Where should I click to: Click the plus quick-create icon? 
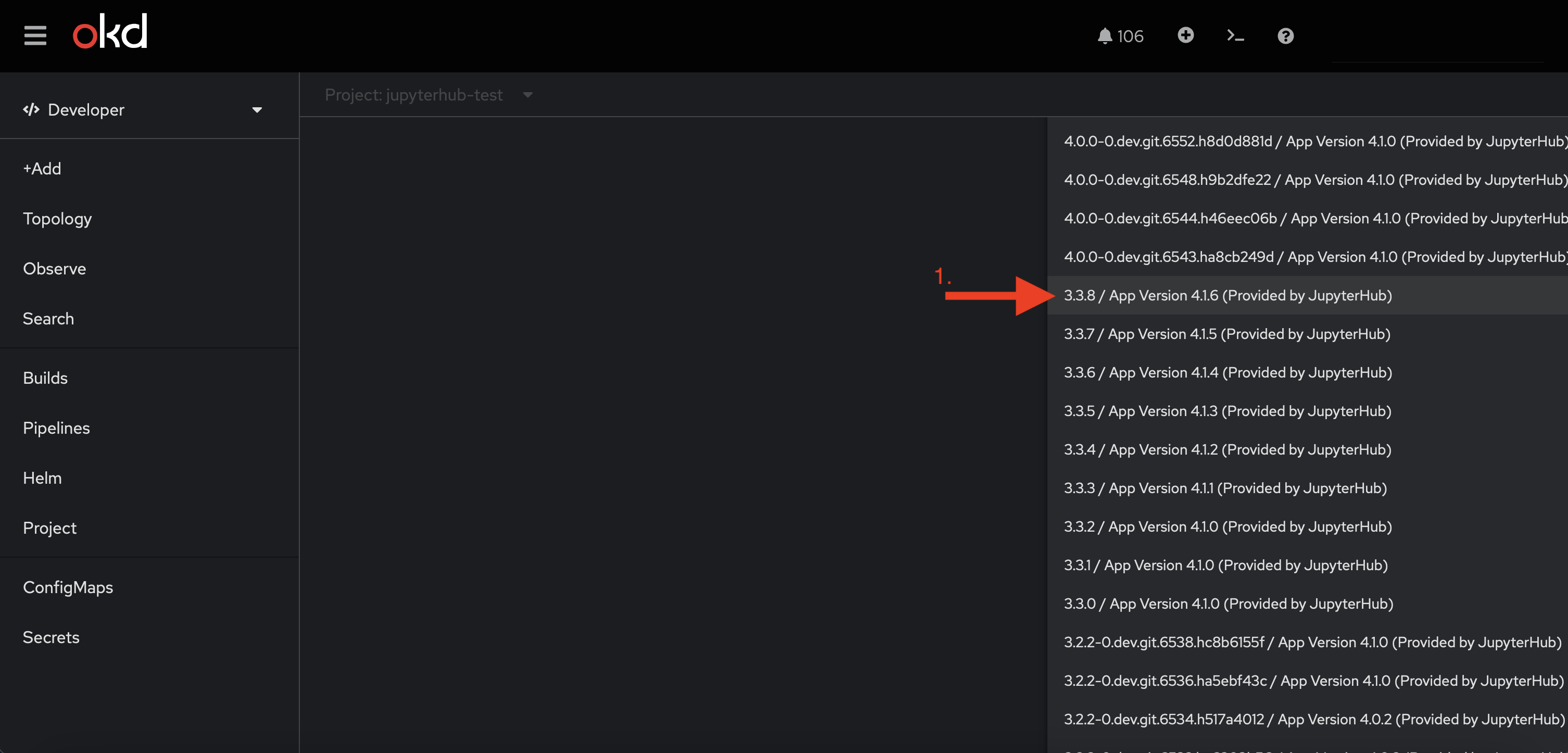click(x=1185, y=35)
